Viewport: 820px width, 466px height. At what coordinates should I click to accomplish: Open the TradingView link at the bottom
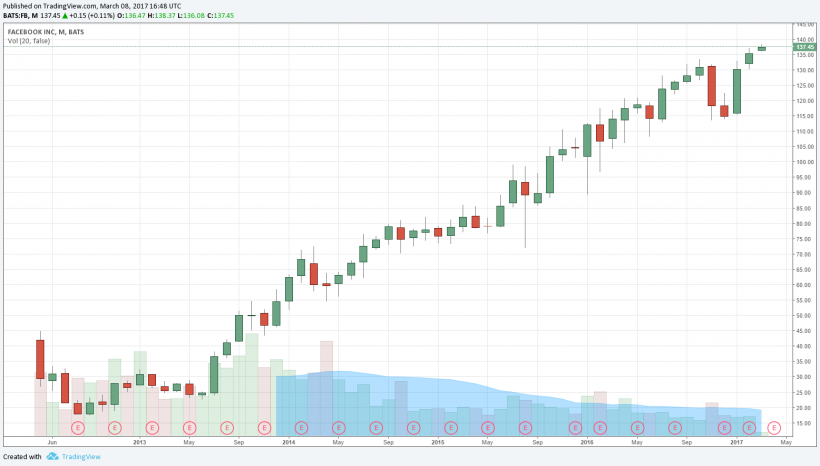[81, 457]
